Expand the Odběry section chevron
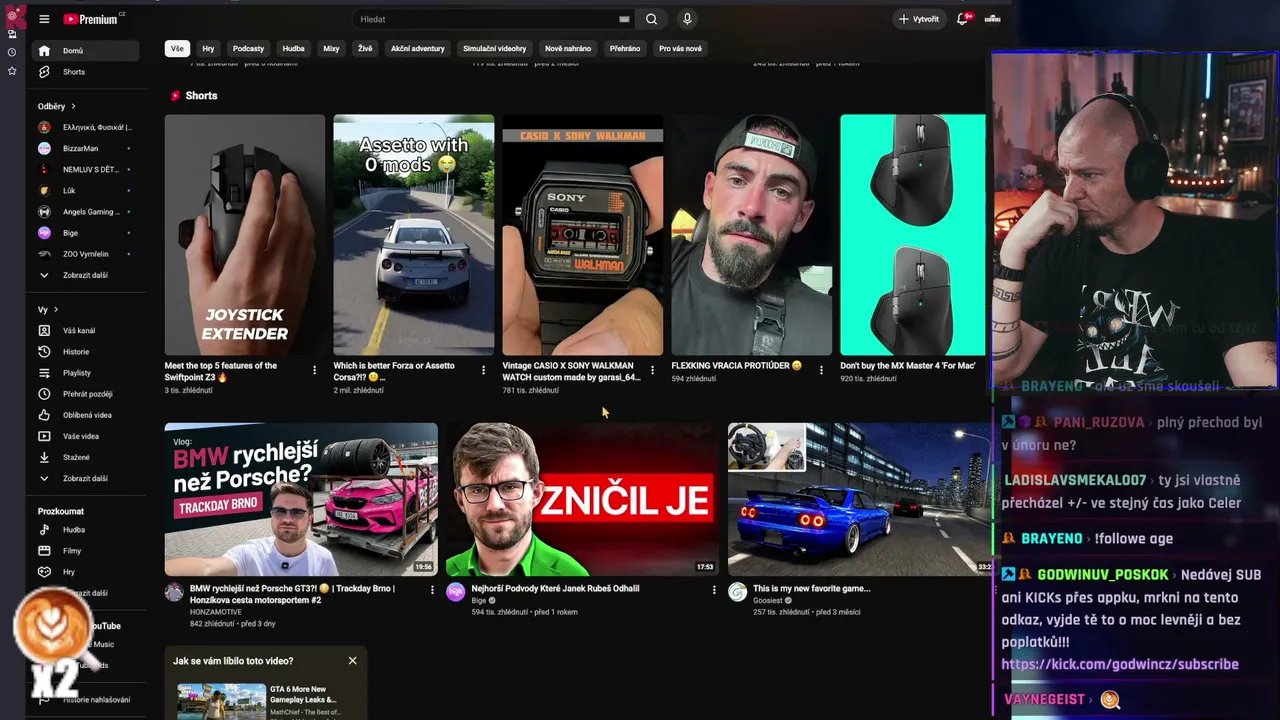The height and width of the screenshot is (720, 1280). 73,106
